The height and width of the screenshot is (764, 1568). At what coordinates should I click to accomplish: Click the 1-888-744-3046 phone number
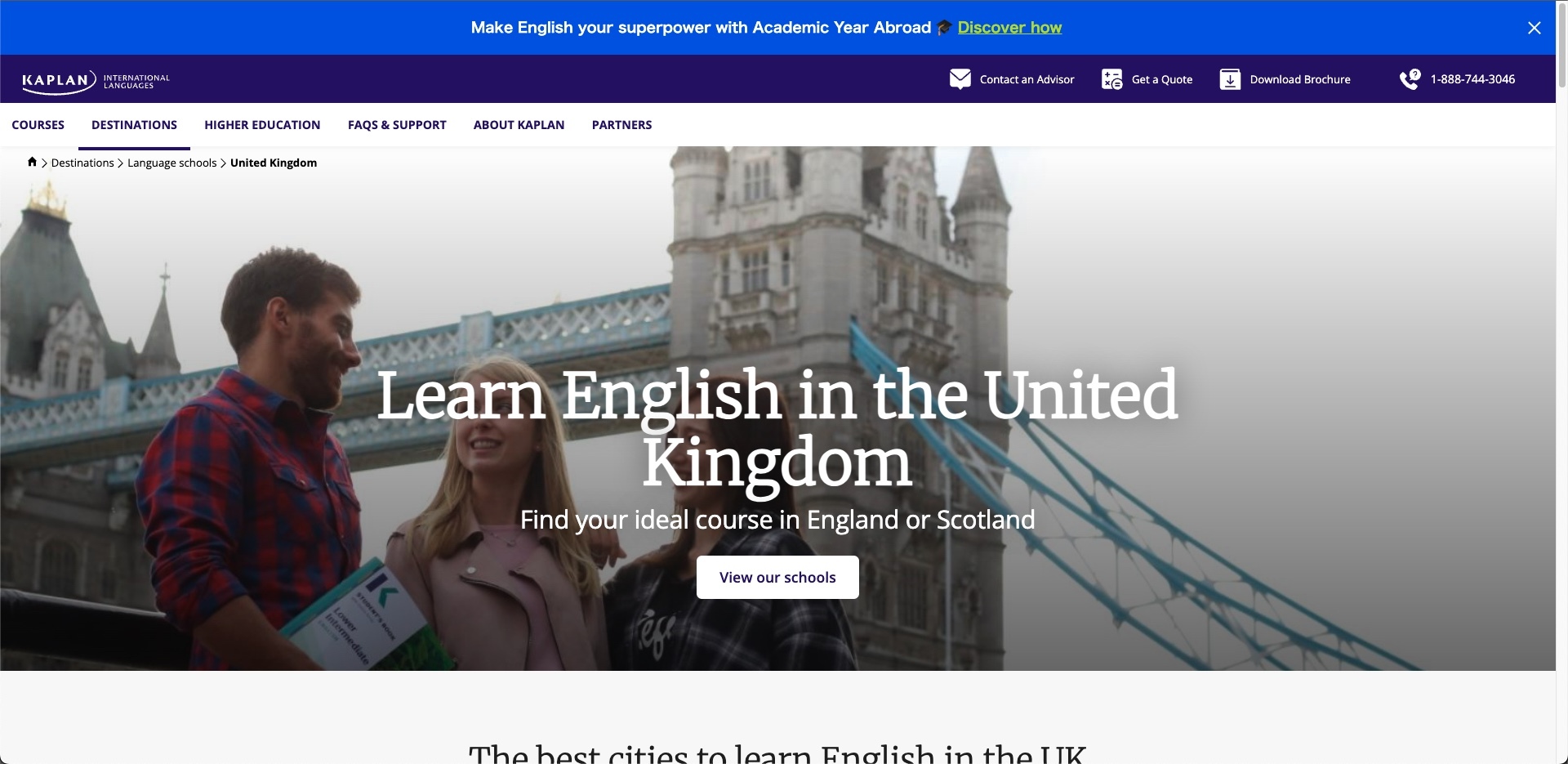pyautogui.click(x=1472, y=78)
